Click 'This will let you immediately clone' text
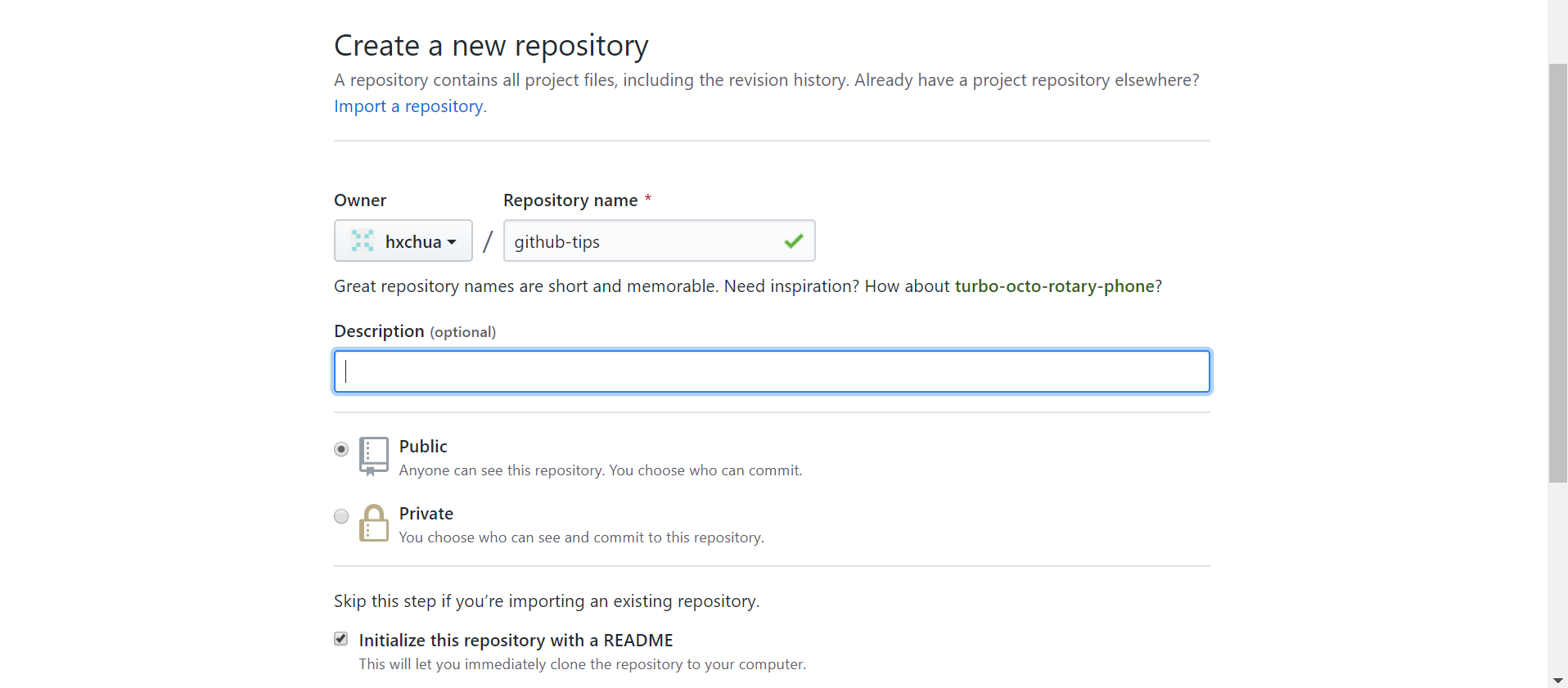This screenshot has height=688, width=1568. (x=583, y=664)
